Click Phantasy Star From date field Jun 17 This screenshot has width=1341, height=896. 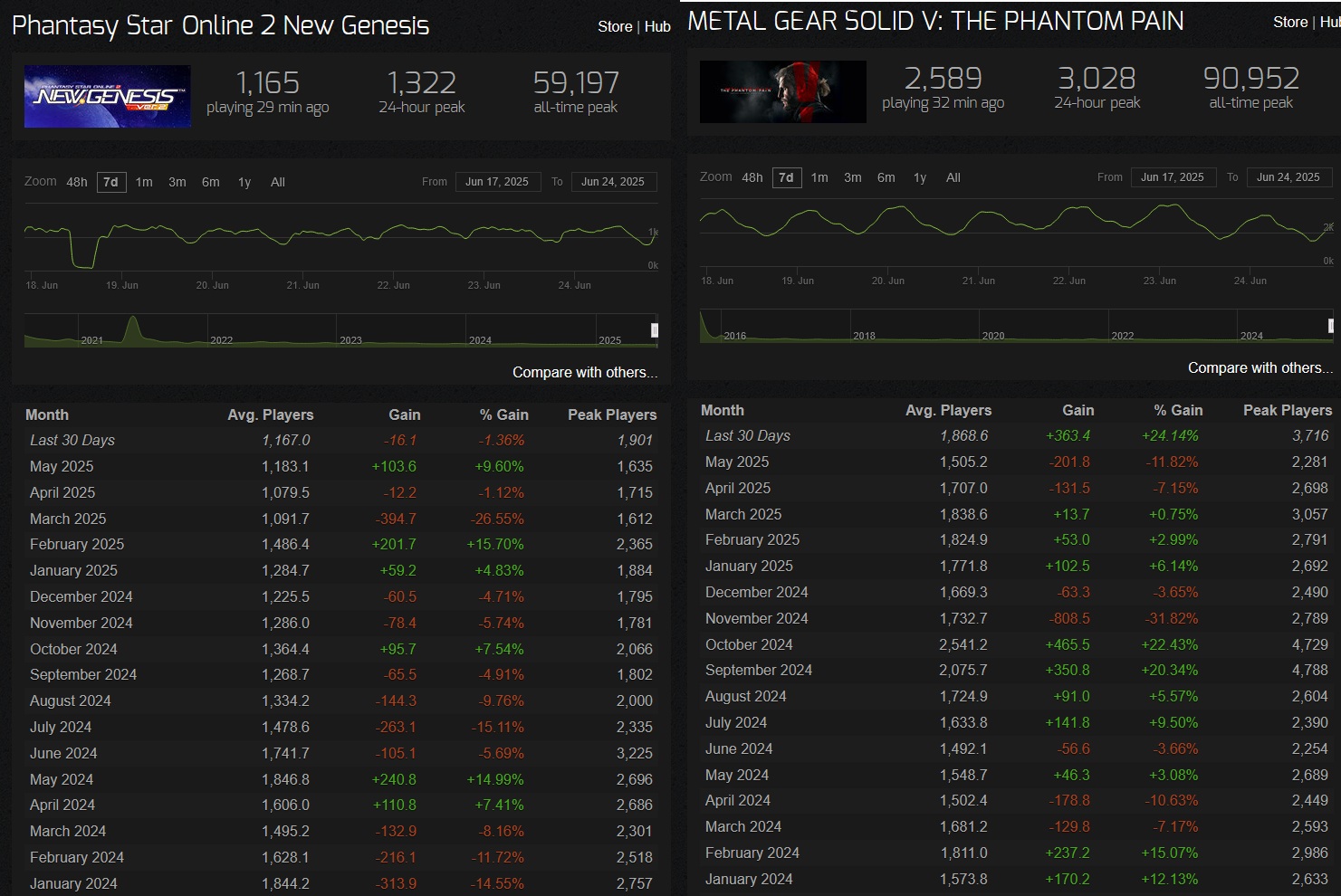click(497, 182)
